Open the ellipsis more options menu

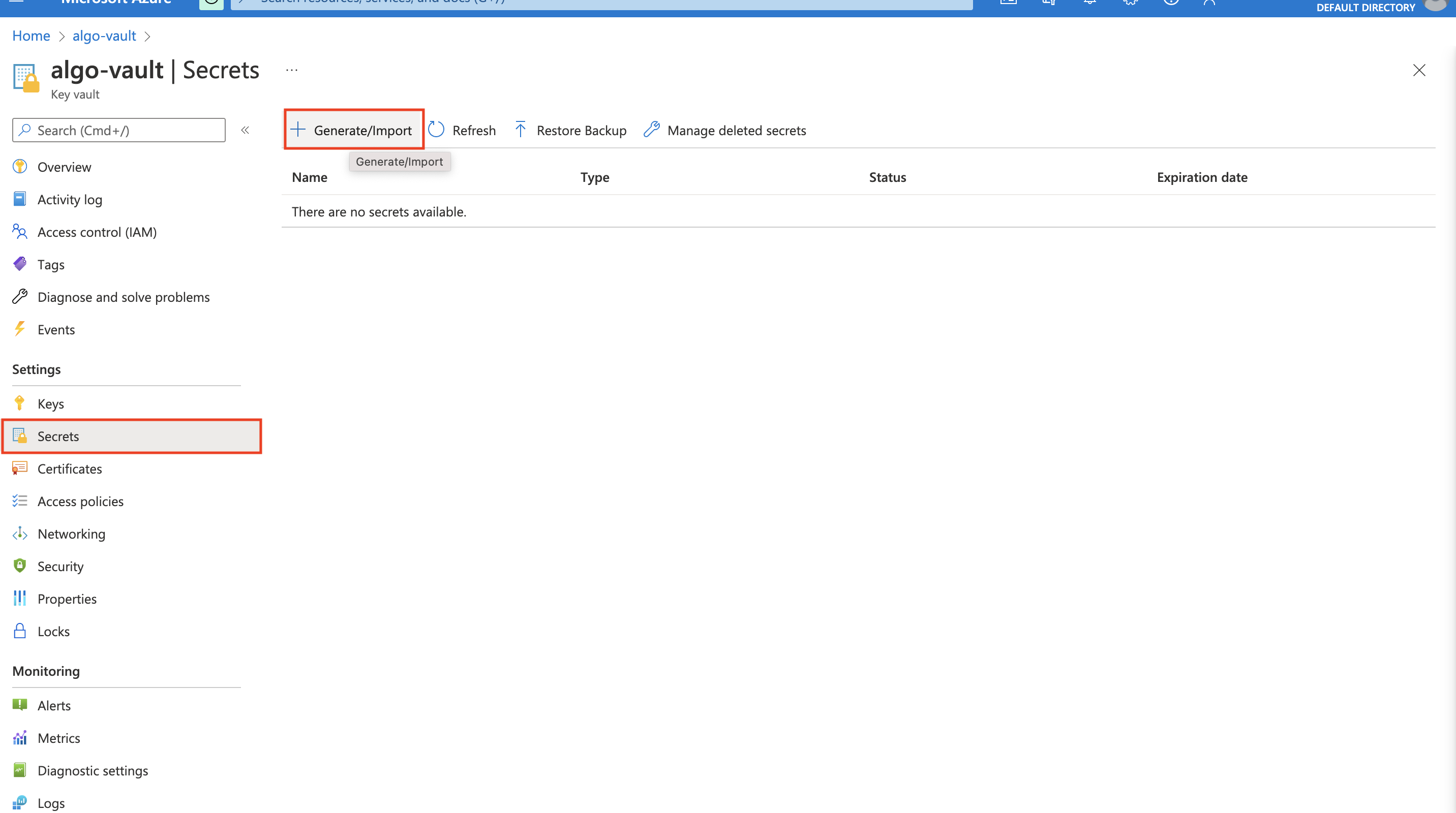pyautogui.click(x=292, y=70)
